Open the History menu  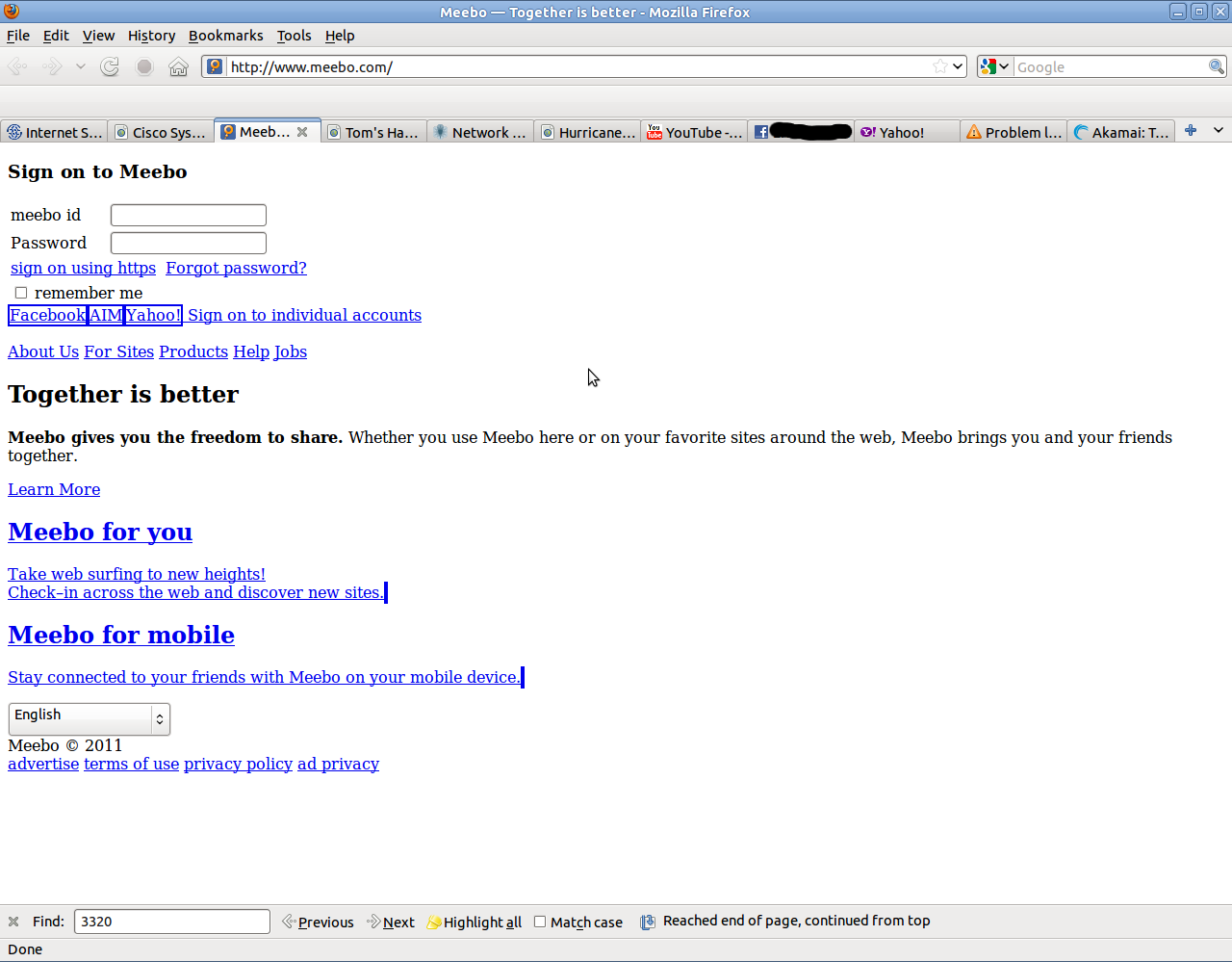click(151, 36)
